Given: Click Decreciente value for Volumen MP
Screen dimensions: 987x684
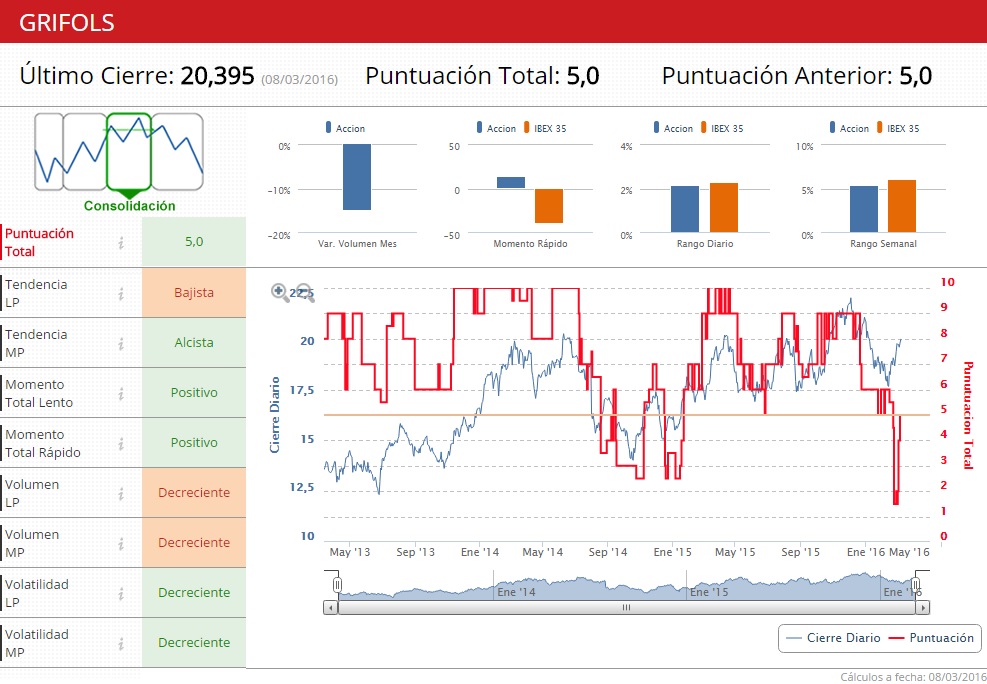Looking at the screenshot, I should pyautogui.click(x=194, y=542).
